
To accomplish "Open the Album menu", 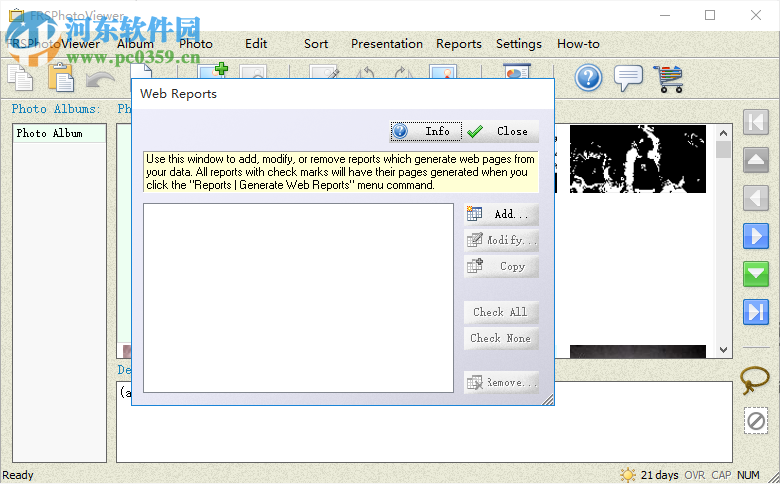I will click(x=135, y=44).
